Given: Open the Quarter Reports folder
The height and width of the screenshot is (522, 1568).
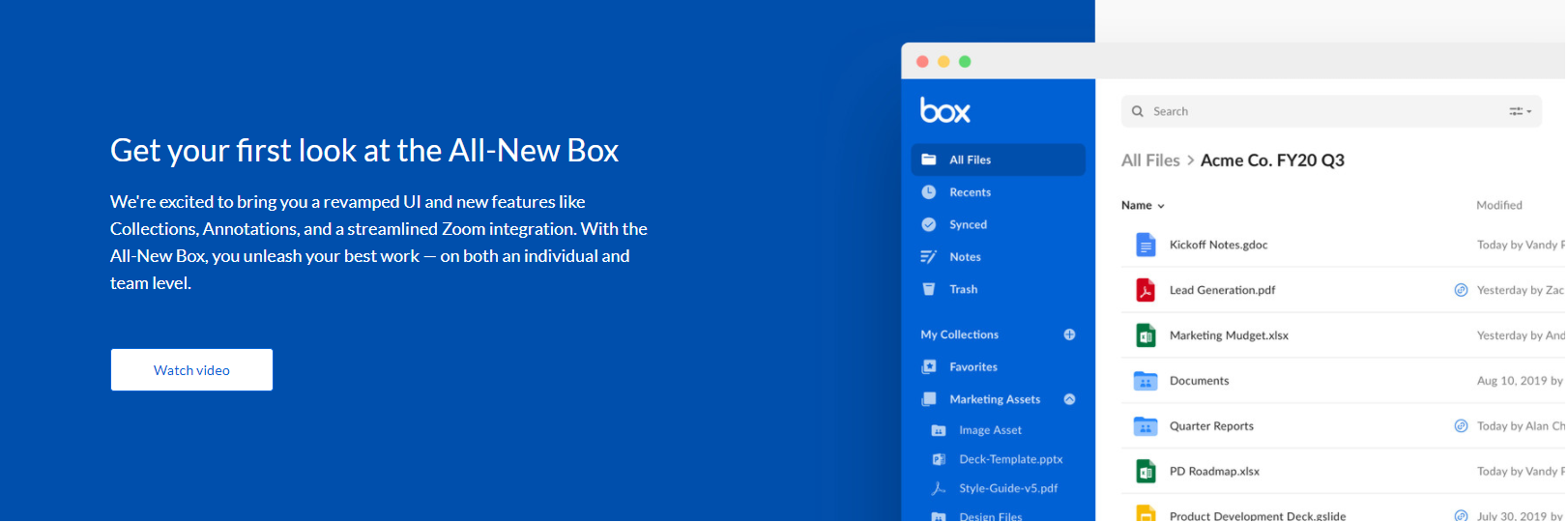Looking at the screenshot, I should point(1211,426).
